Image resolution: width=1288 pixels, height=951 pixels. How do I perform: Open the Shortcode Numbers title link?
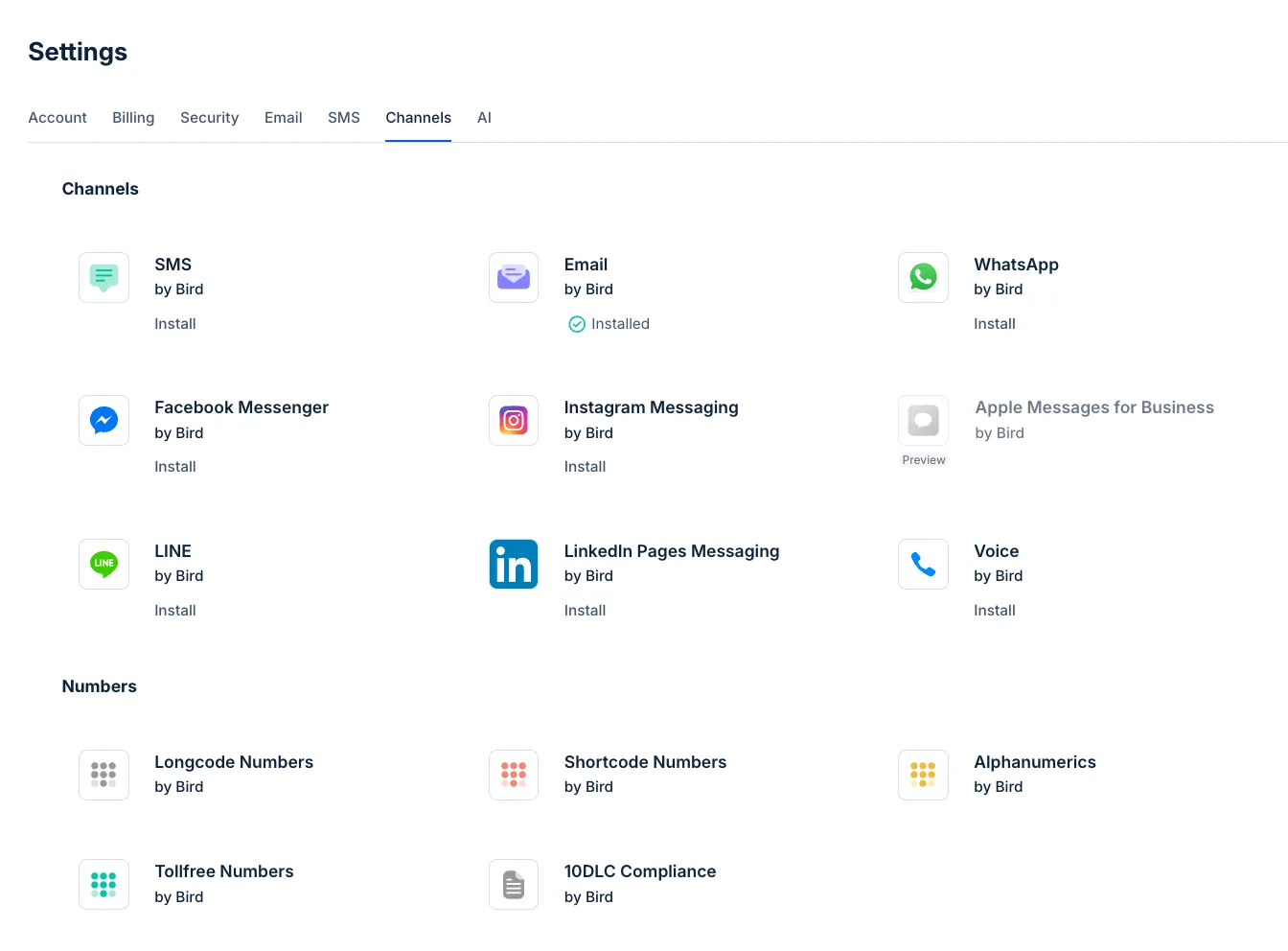pos(645,762)
